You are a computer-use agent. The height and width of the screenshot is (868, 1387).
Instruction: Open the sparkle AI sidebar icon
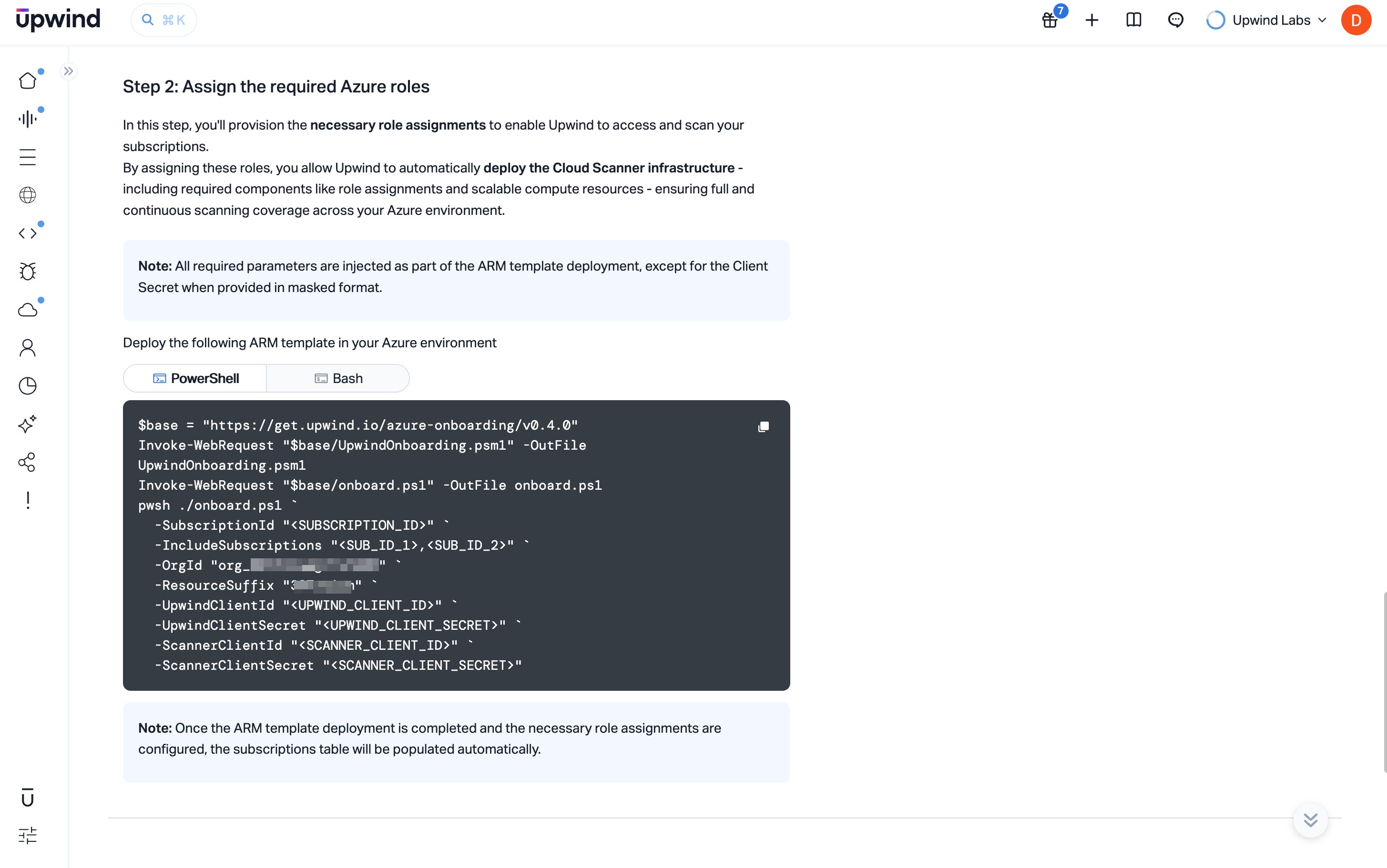[x=28, y=424]
